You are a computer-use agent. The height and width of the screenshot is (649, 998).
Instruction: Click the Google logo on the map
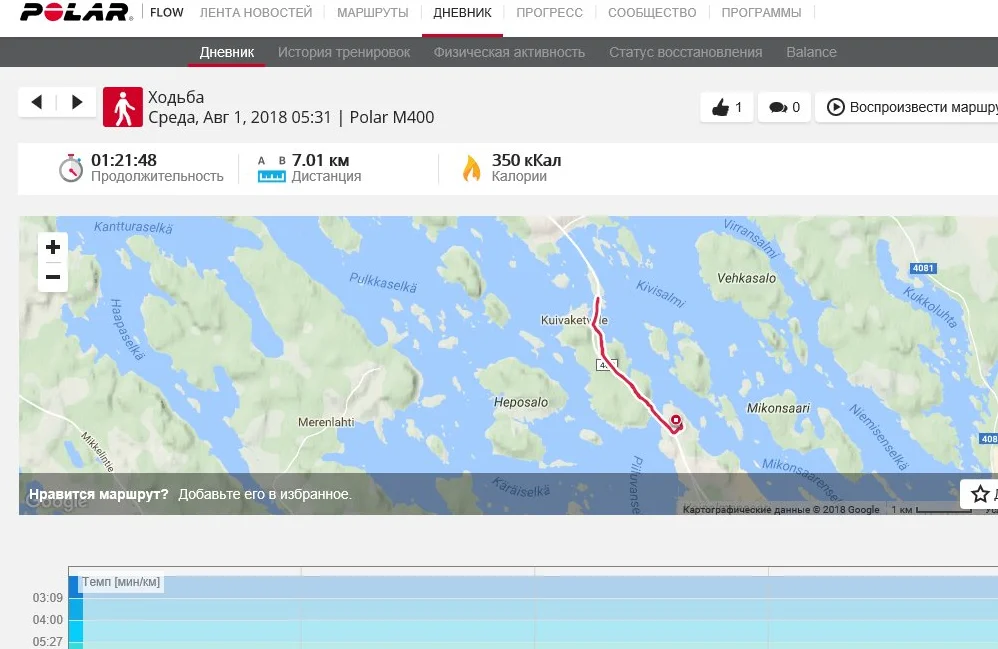point(56,501)
